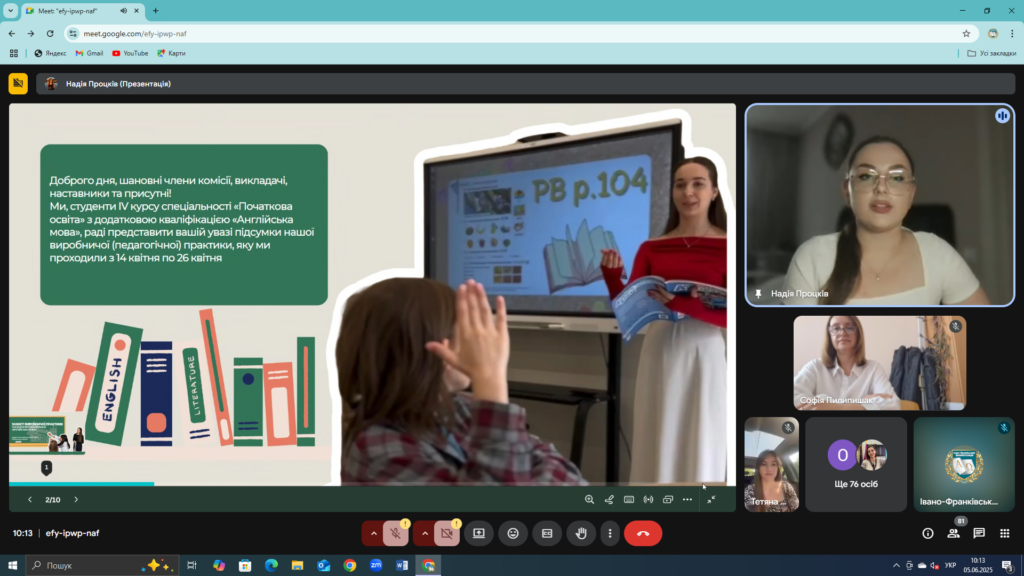Leave the call with red hang-up button

pyautogui.click(x=643, y=534)
